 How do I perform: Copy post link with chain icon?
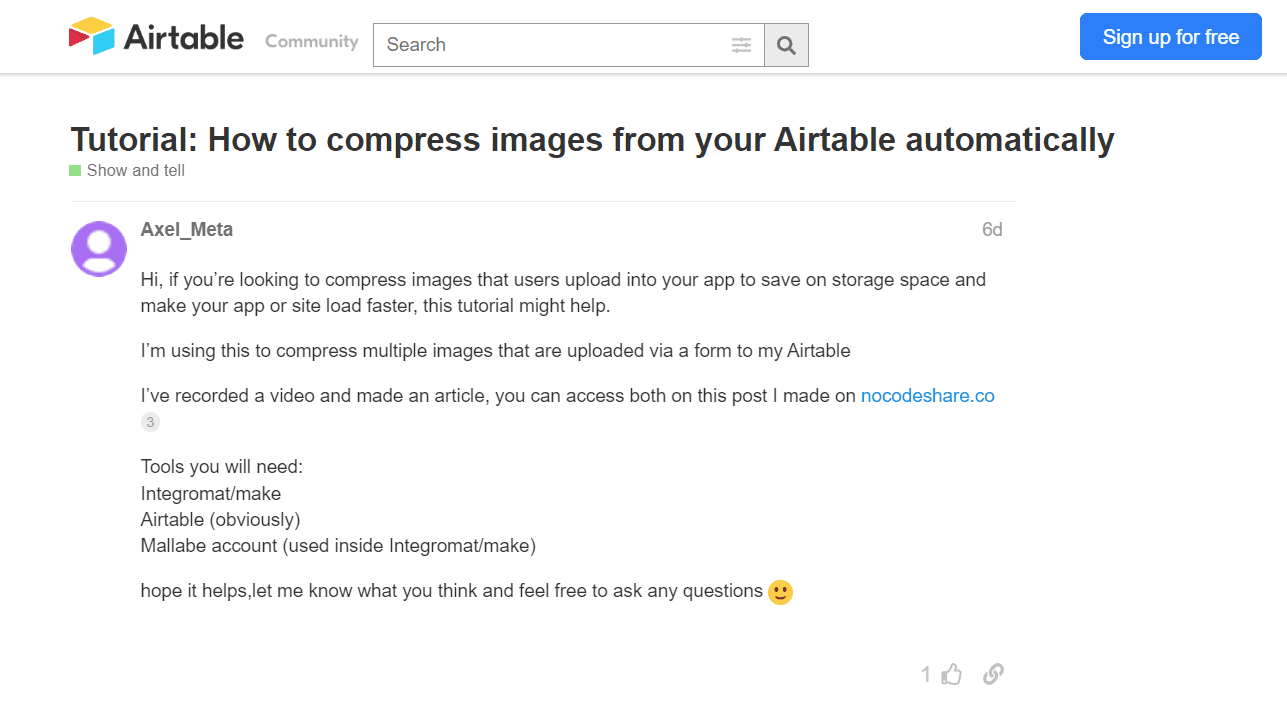(993, 675)
